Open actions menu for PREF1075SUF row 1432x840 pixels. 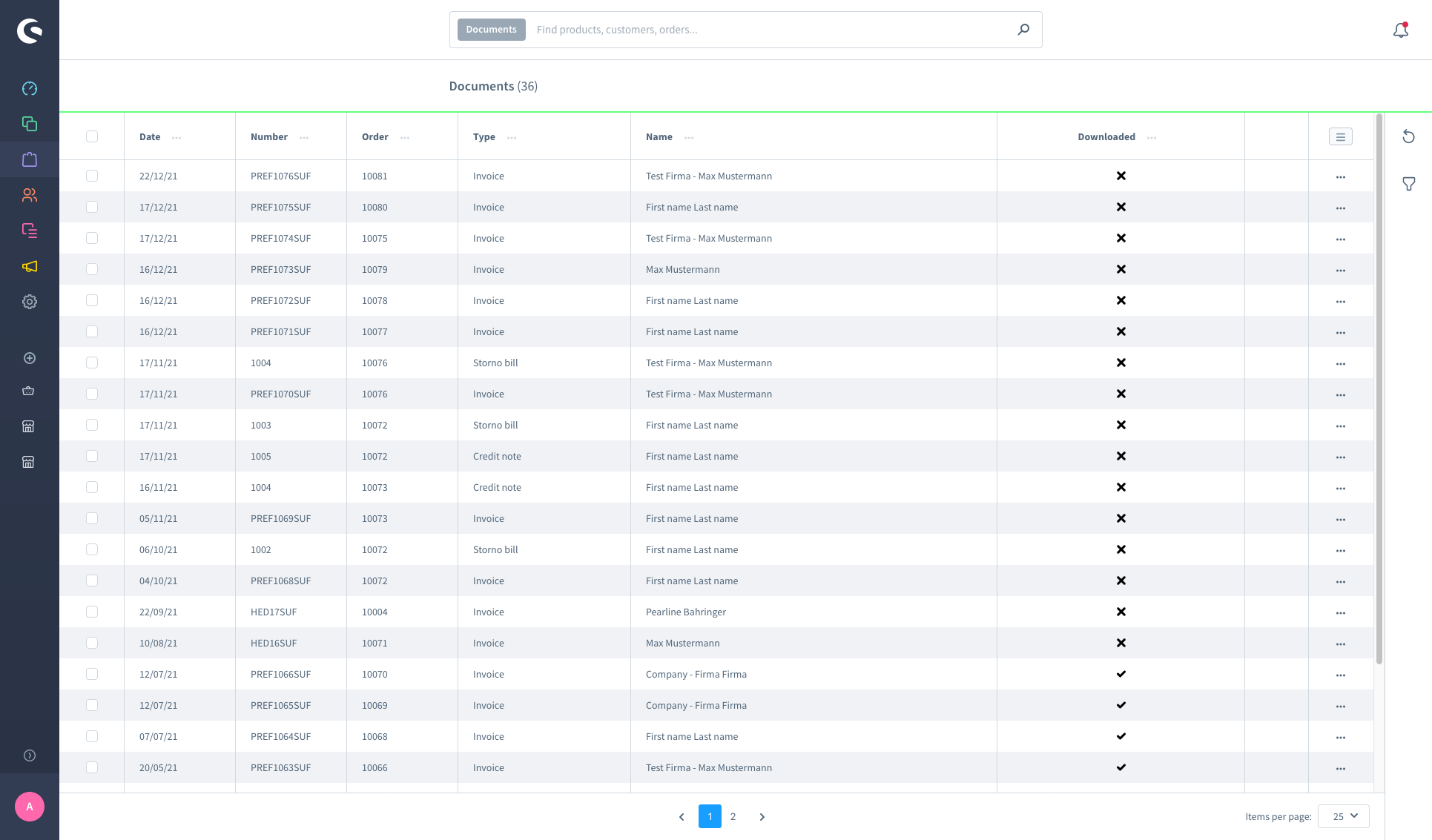1341,208
